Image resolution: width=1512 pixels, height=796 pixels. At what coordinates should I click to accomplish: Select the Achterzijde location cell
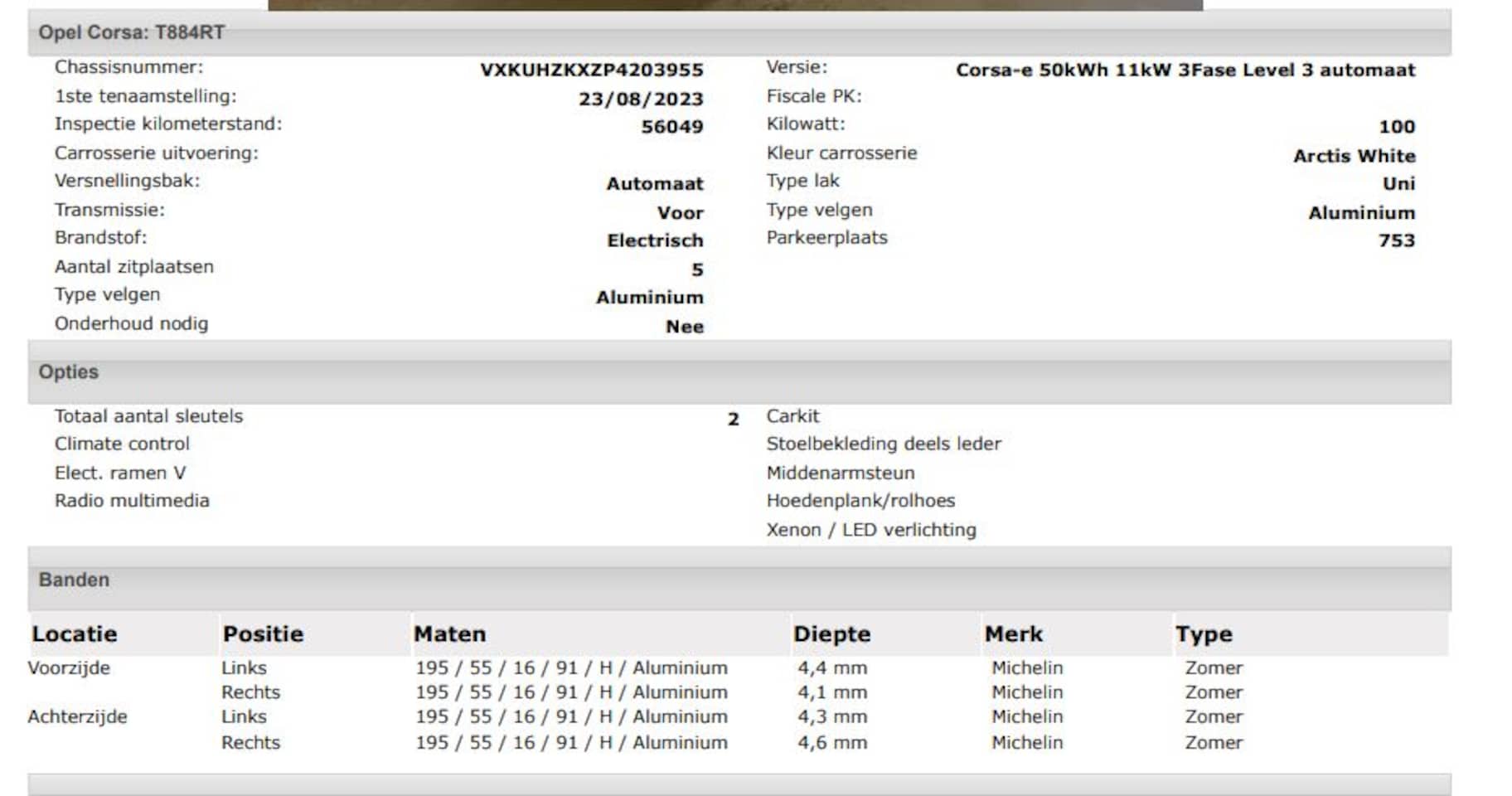[77, 717]
